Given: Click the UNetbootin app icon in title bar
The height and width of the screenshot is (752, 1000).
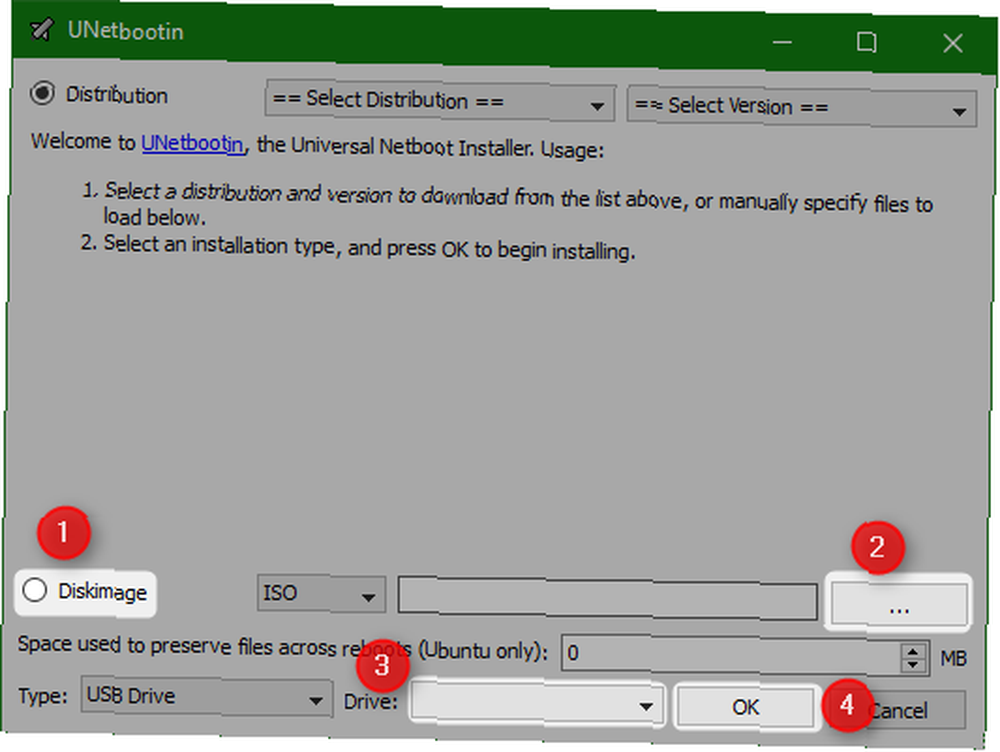Looking at the screenshot, I should [42, 29].
